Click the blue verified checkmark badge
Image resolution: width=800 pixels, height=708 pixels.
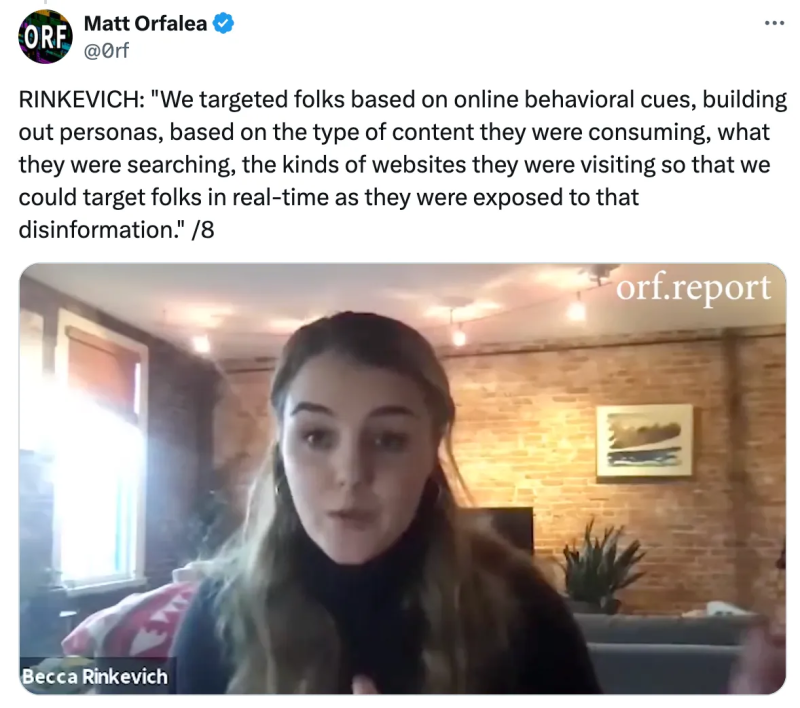coord(223,23)
